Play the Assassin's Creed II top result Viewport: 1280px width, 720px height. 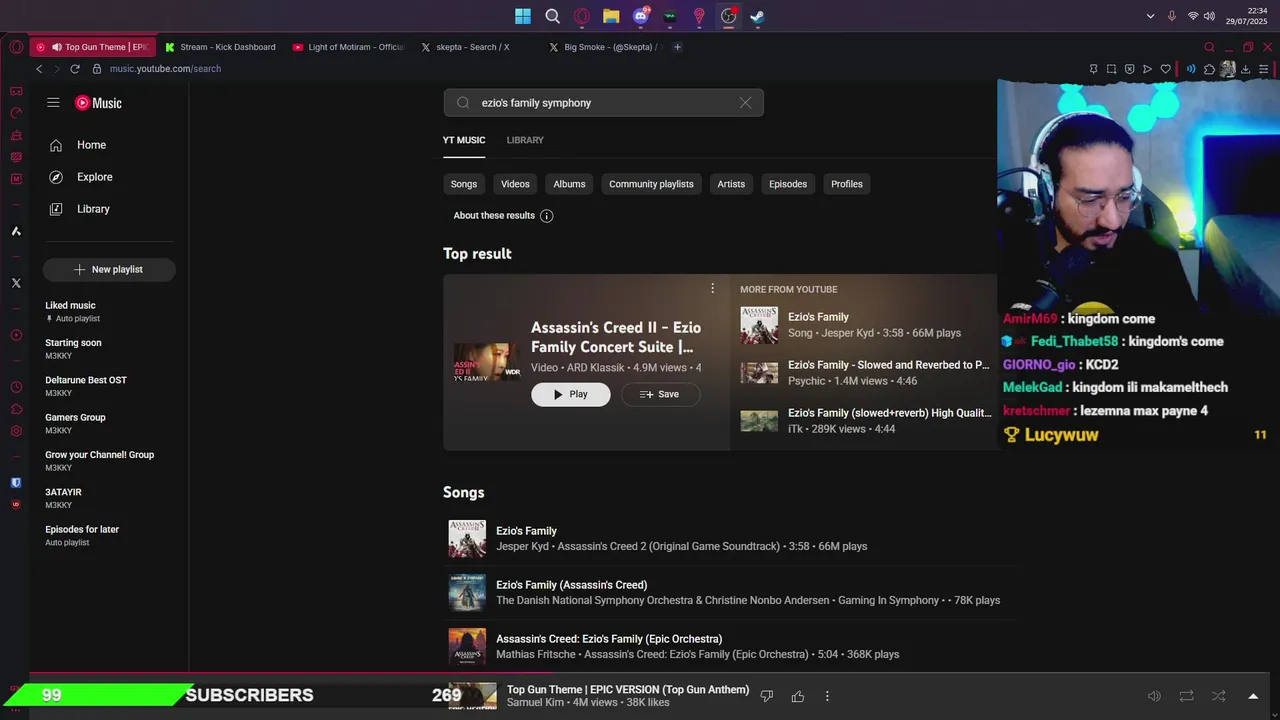(x=570, y=394)
